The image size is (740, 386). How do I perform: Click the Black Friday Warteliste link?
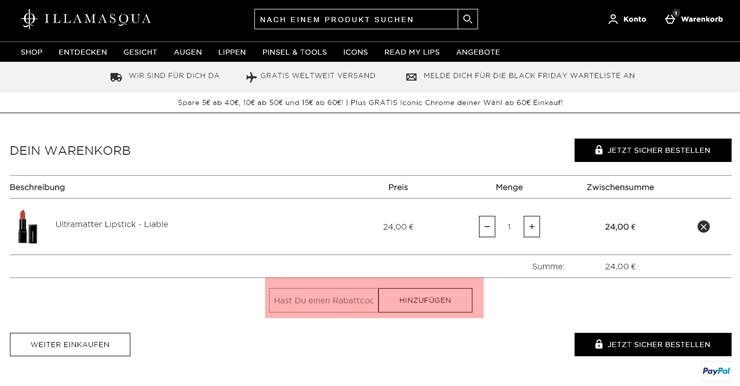pyautogui.click(x=529, y=76)
